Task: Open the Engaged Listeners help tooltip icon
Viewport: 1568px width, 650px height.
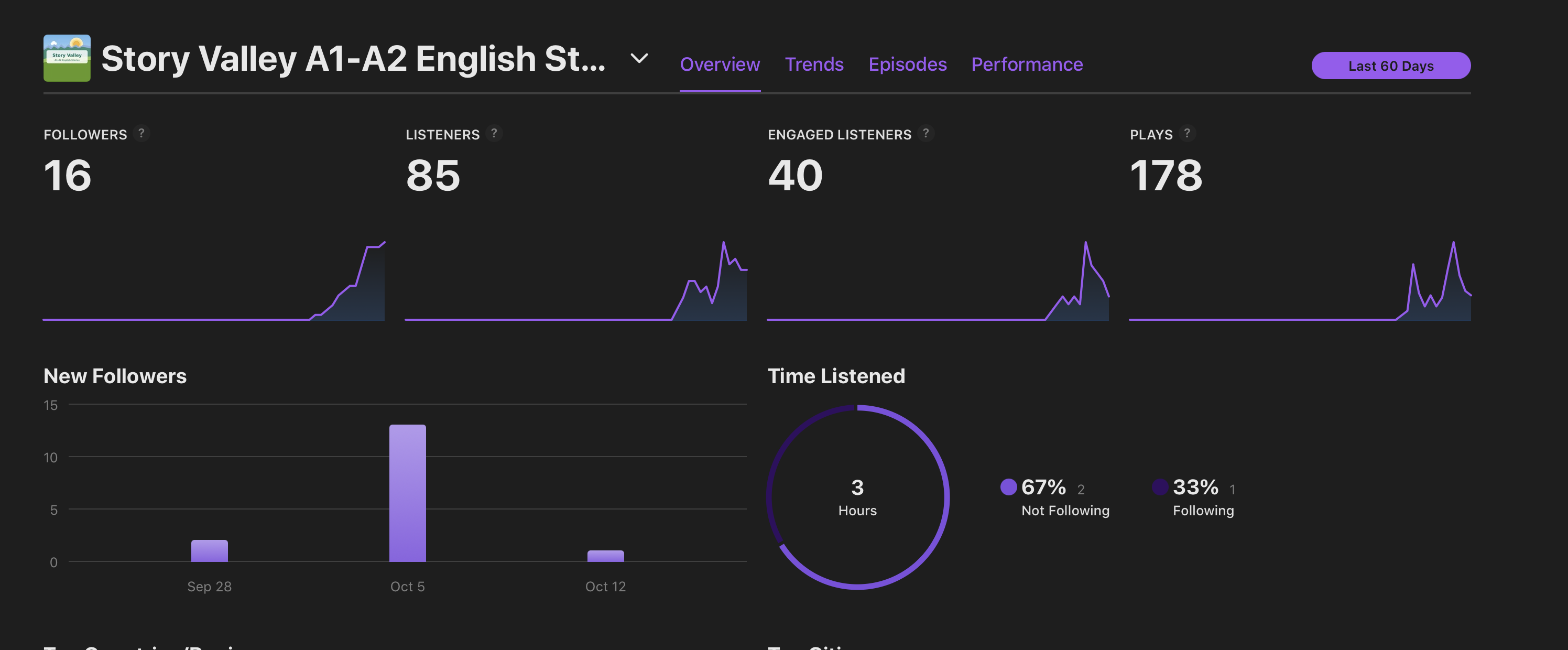Action: (925, 133)
